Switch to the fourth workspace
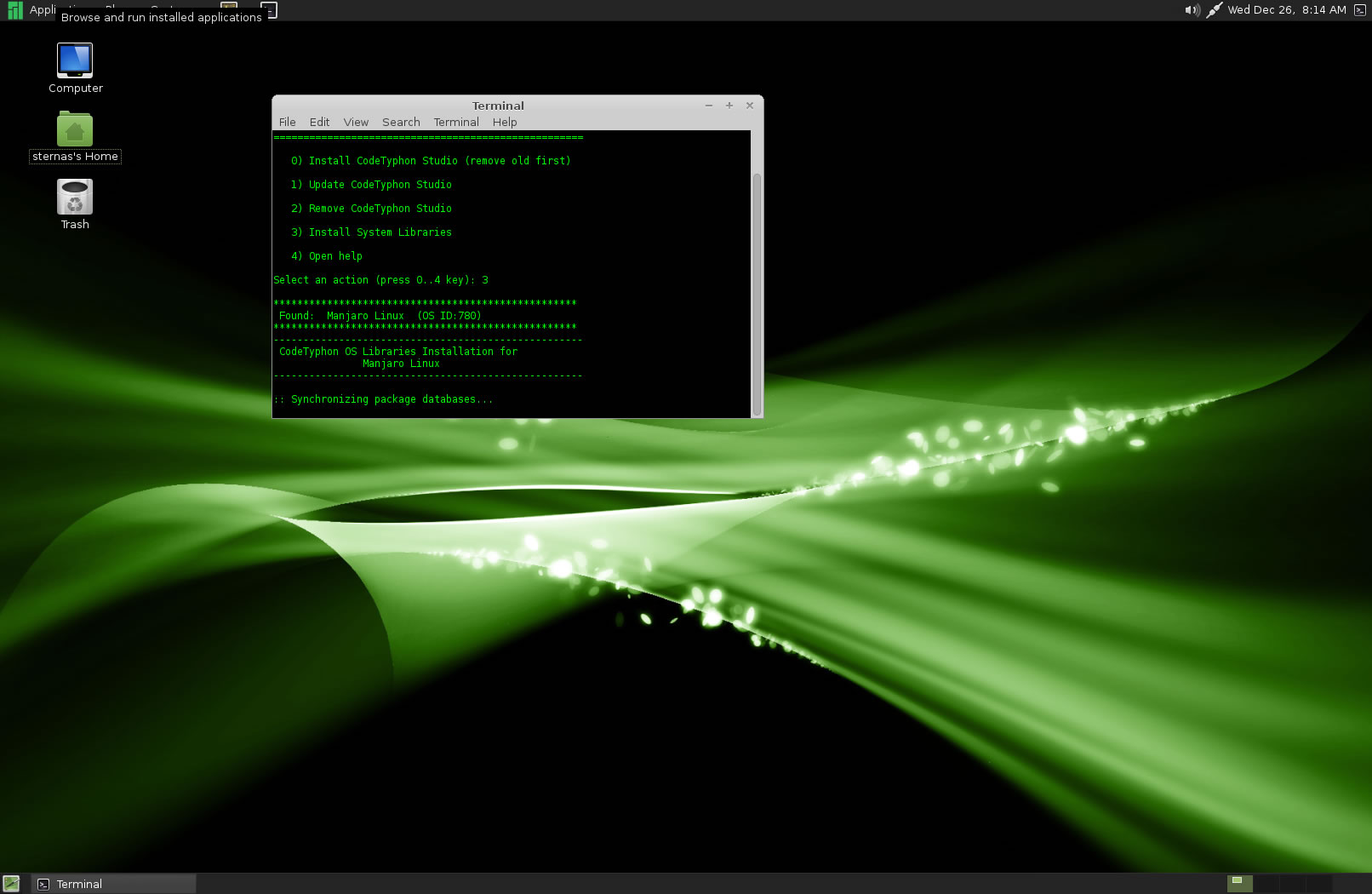The image size is (1372, 894). 1318,883
